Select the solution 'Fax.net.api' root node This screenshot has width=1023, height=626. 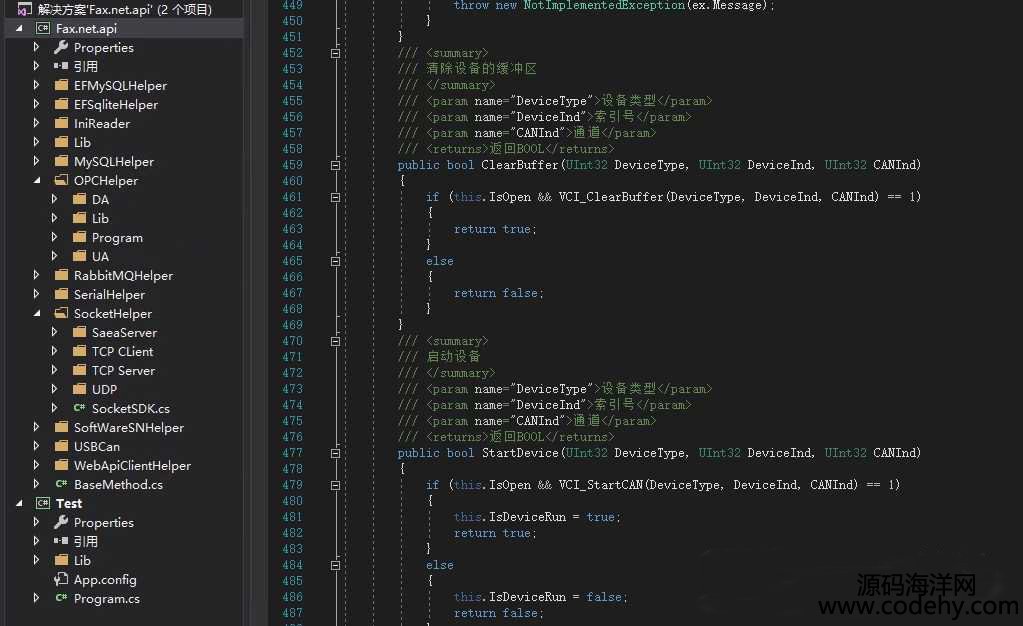coord(110,9)
